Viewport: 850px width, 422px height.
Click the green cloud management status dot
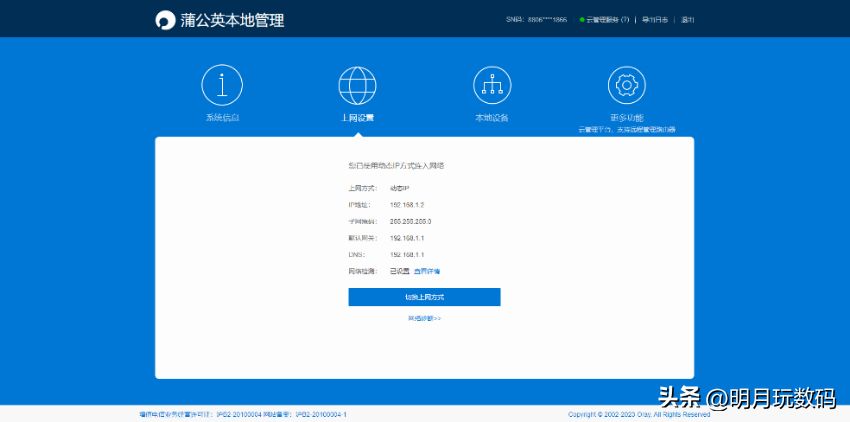[x=582, y=20]
